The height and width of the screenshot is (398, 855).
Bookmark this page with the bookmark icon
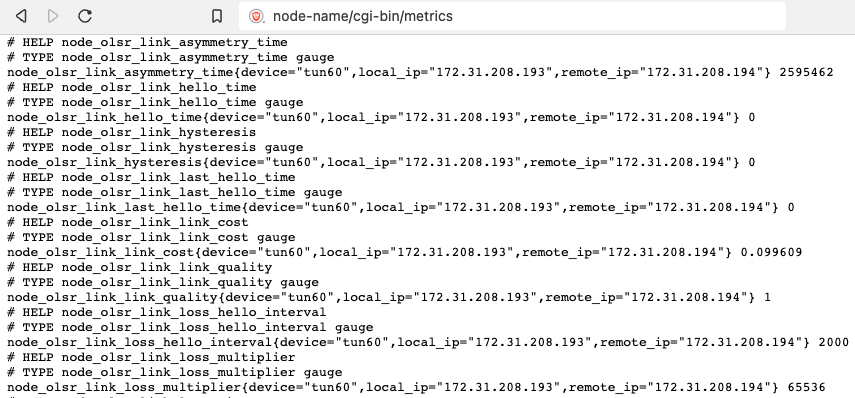click(x=216, y=16)
